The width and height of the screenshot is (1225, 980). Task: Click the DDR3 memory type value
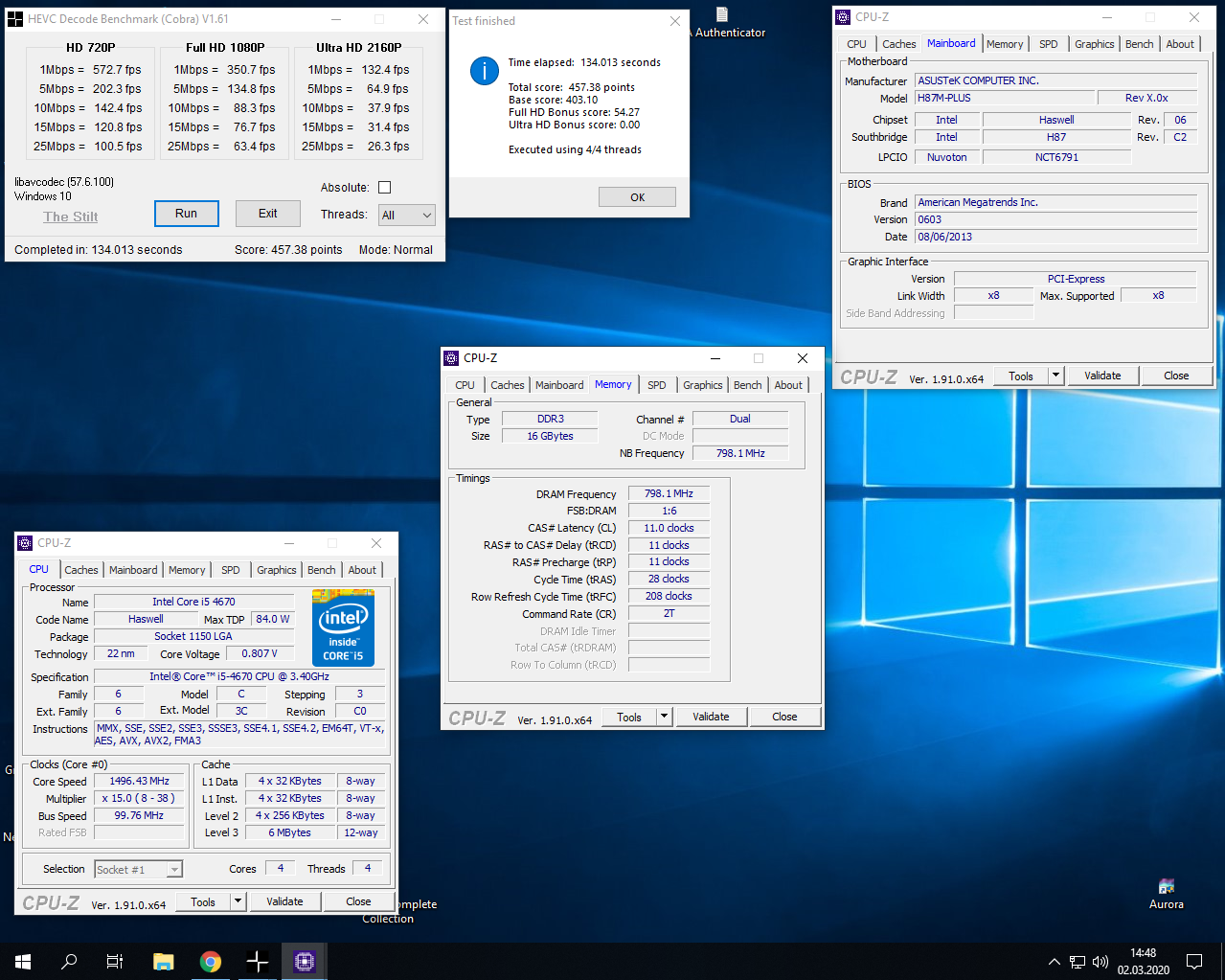pyautogui.click(x=551, y=419)
